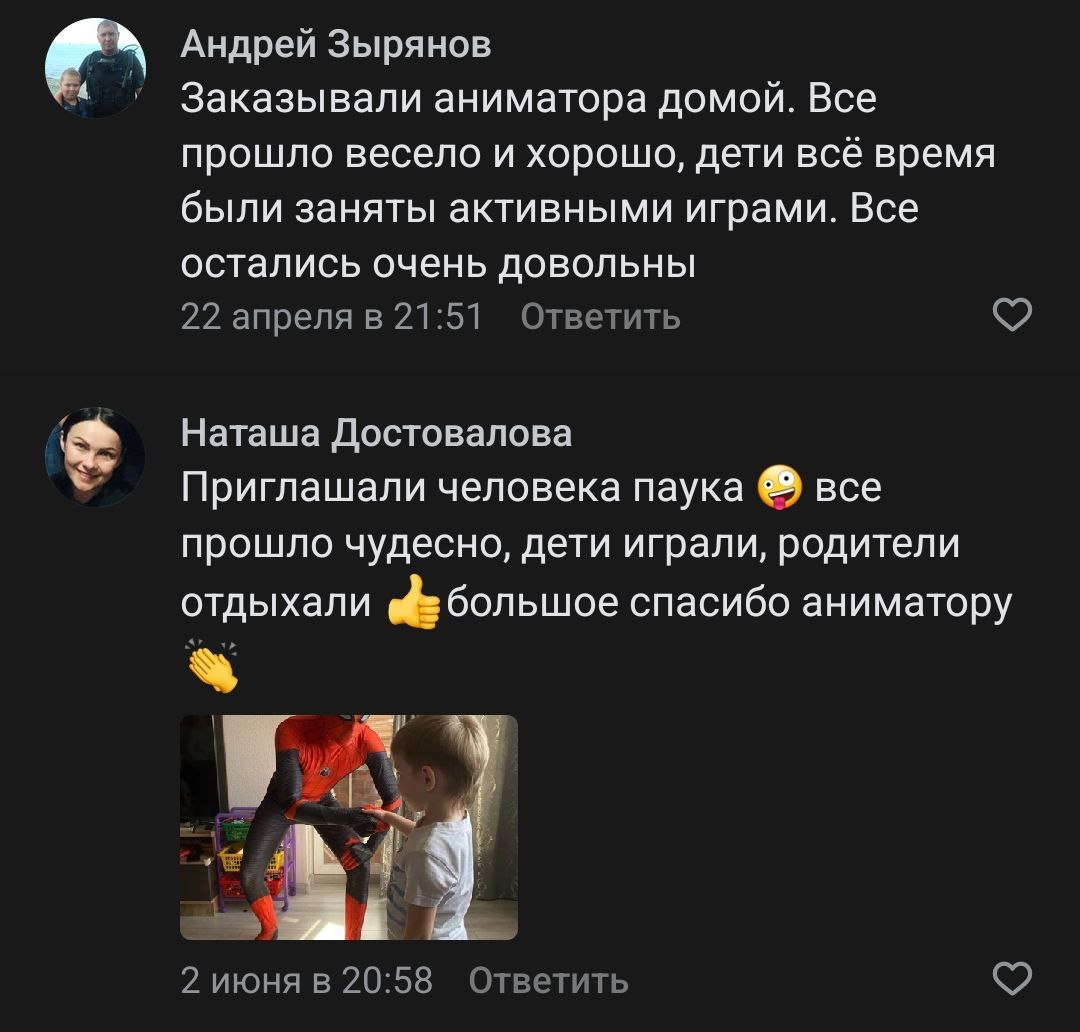The image size is (1080, 1032).
Task: Open the '2 июня в 20:58' timestamp
Action: (x=307, y=980)
